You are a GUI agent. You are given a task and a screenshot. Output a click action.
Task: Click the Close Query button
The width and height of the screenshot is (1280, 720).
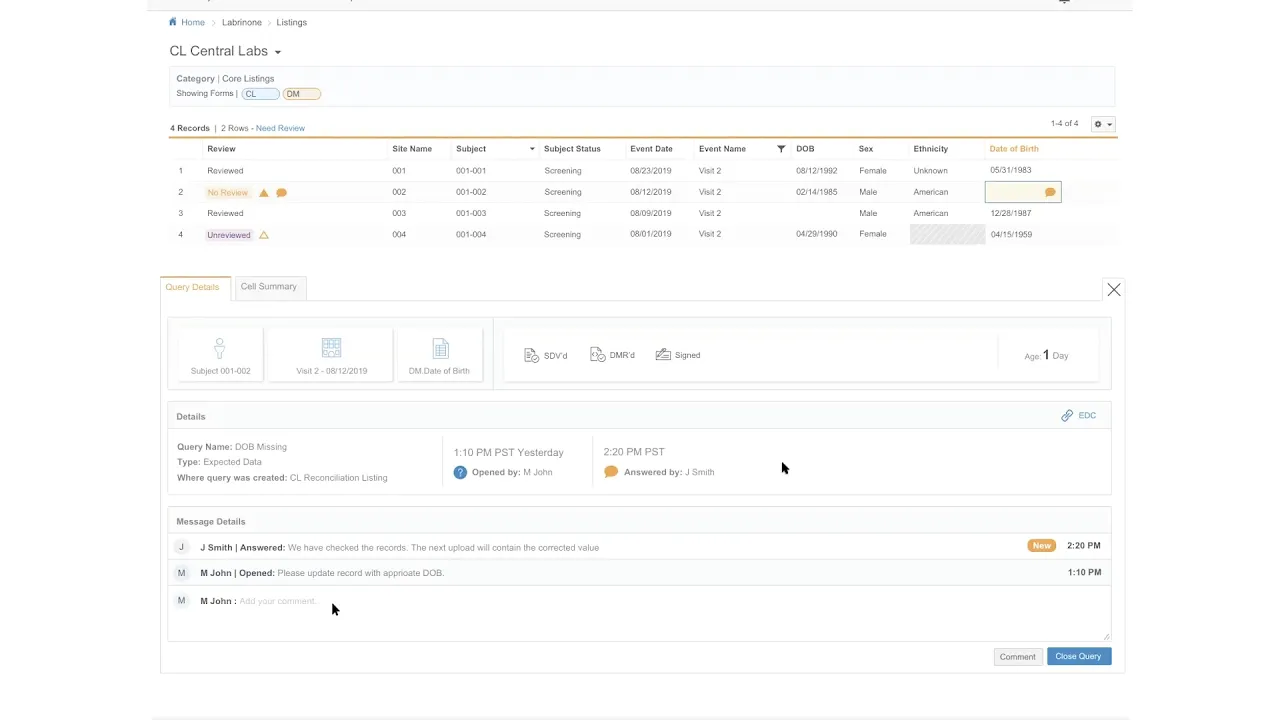pos(1078,657)
